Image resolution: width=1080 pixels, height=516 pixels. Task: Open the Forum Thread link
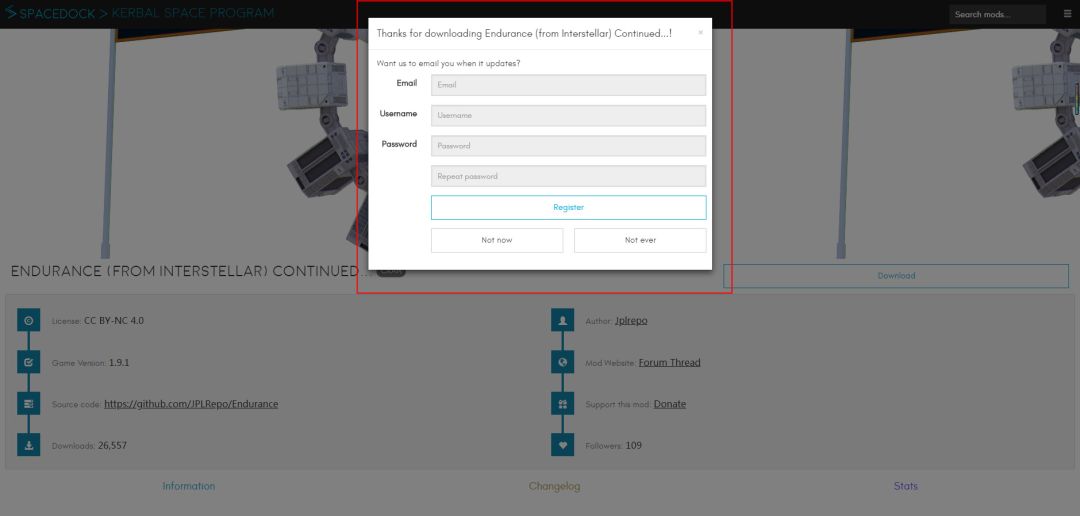pyautogui.click(x=669, y=362)
